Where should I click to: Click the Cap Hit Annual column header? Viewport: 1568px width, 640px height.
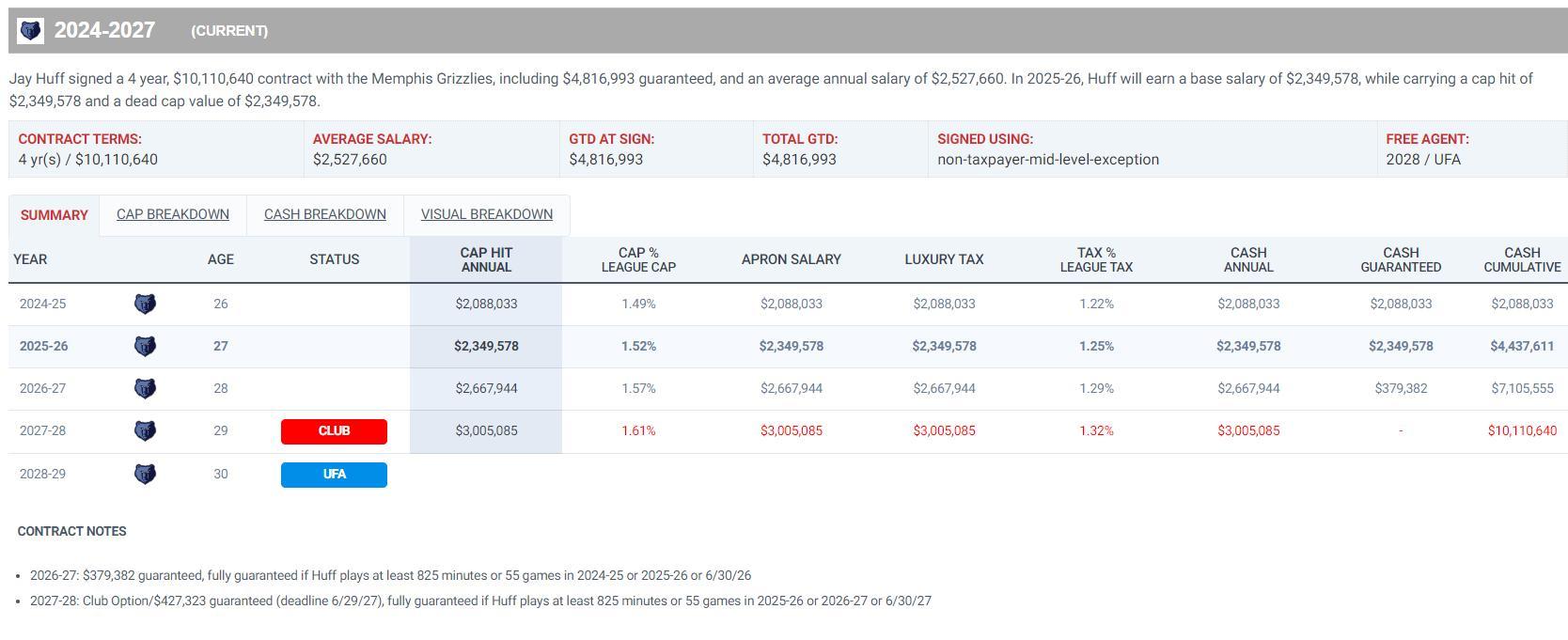(x=486, y=259)
